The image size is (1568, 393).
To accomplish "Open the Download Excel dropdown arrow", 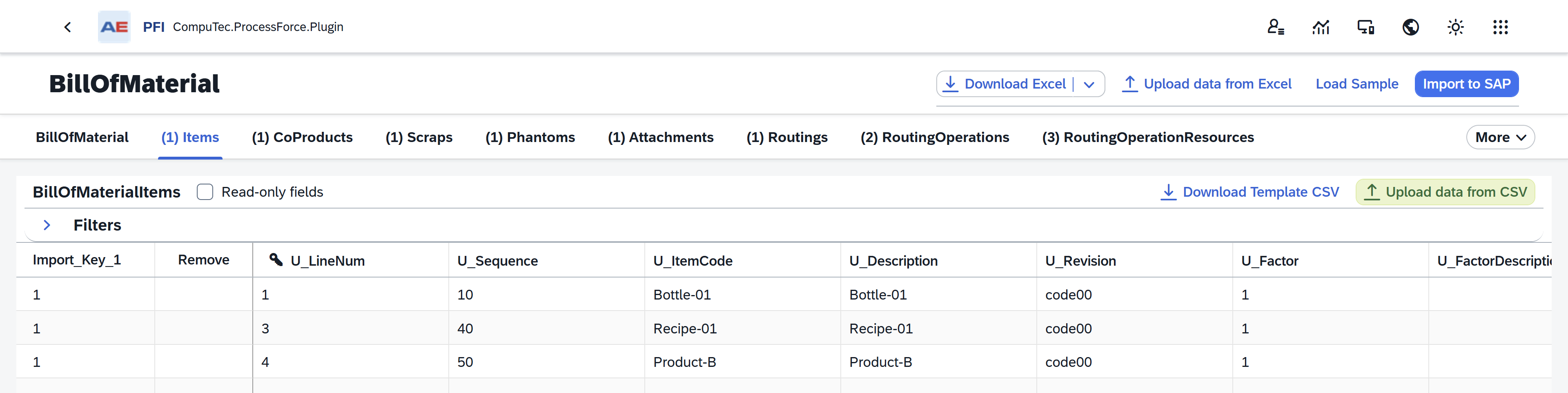I will 1089,84.
